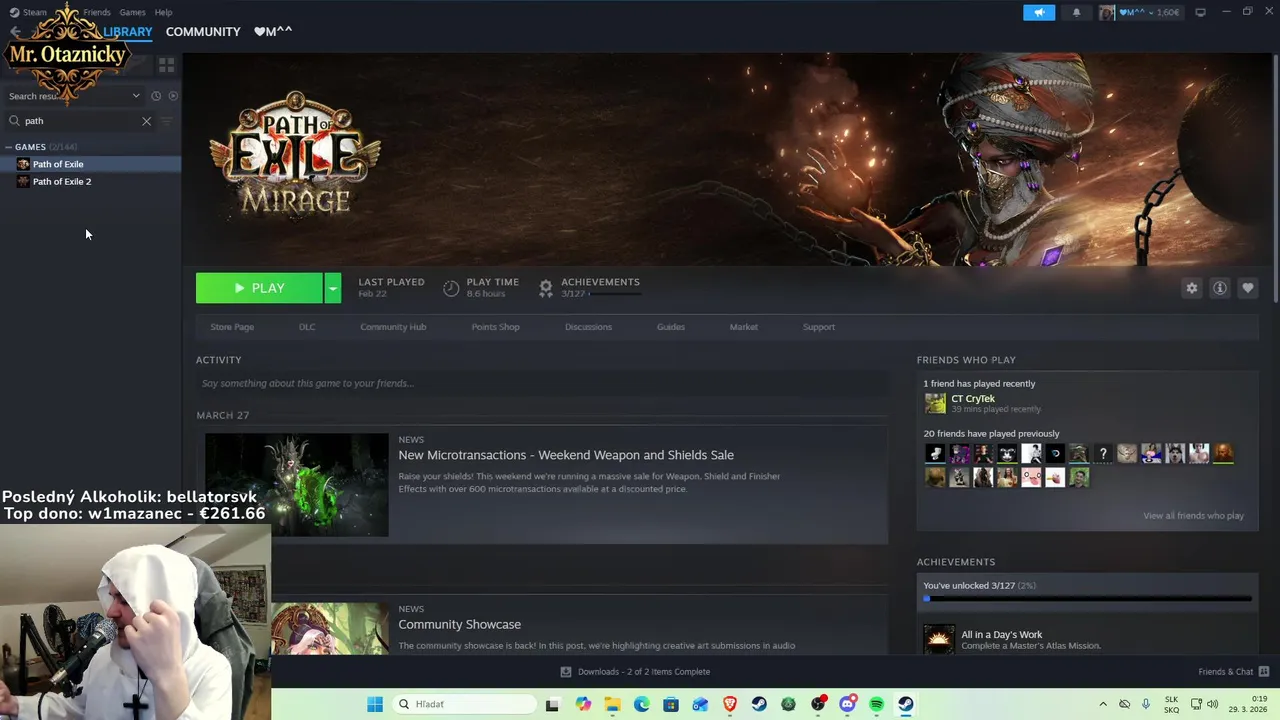Open All in a Day's Work achievement
Screen dimensions: 1280x720
[x=1001, y=635]
